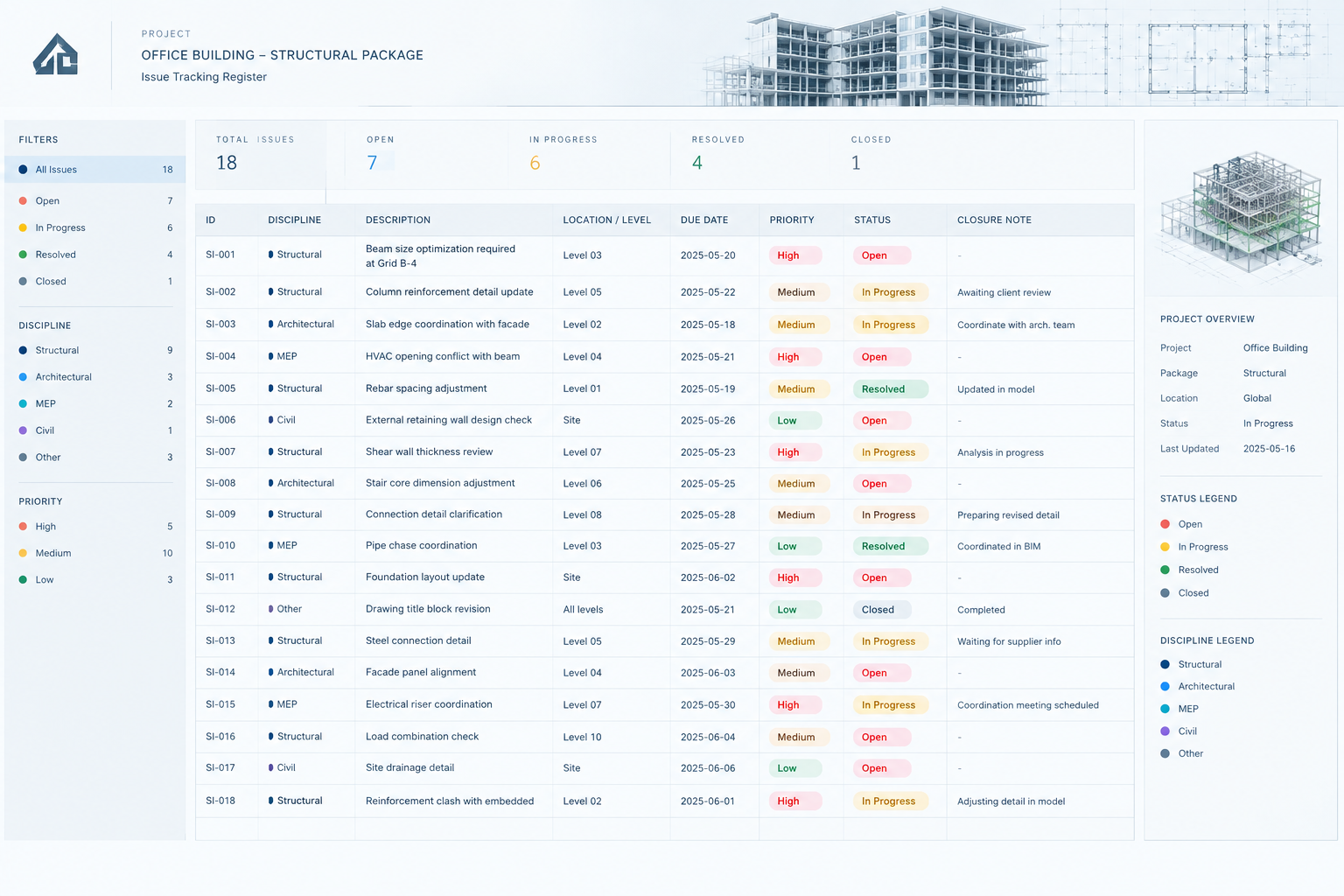Click the In Progress count summary card

coord(588,154)
